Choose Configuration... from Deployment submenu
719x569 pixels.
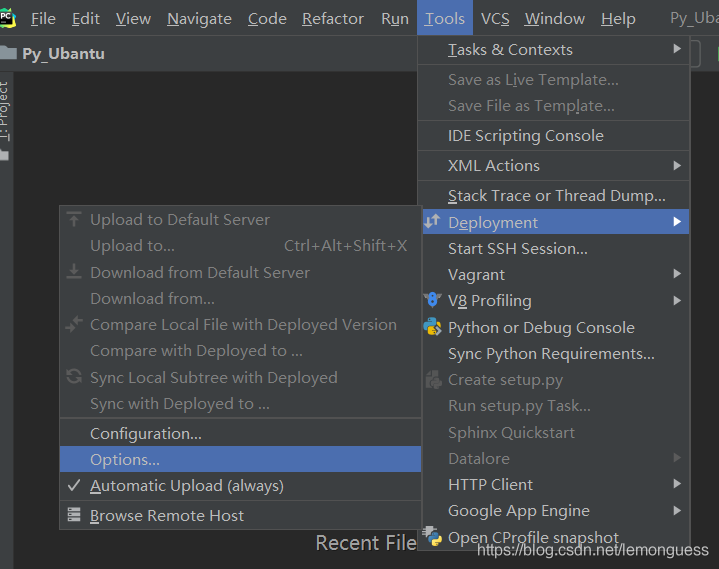pyautogui.click(x=146, y=433)
